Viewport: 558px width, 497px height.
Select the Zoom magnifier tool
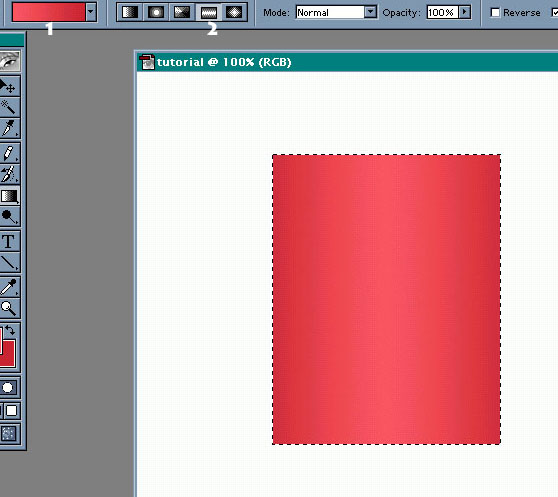[x=9, y=308]
